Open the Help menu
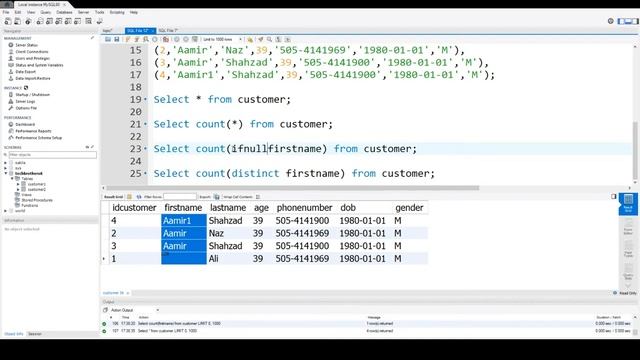The width and height of the screenshot is (640, 360). [133, 12]
